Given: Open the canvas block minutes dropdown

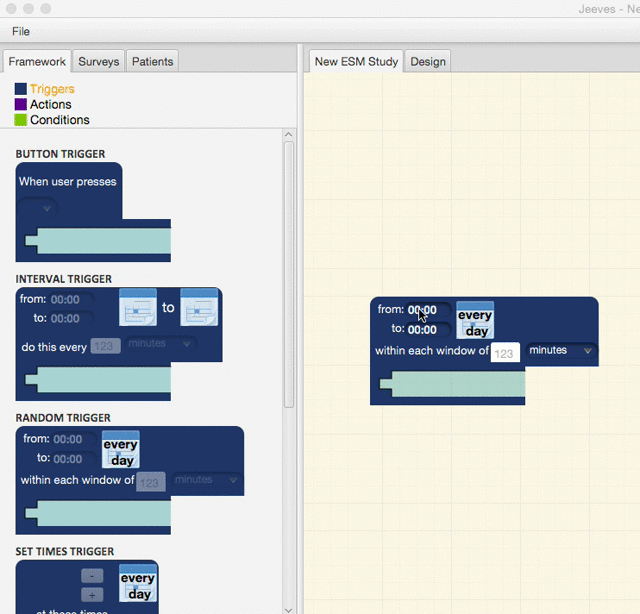Looking at the screenshot, I should pos(561,350).
